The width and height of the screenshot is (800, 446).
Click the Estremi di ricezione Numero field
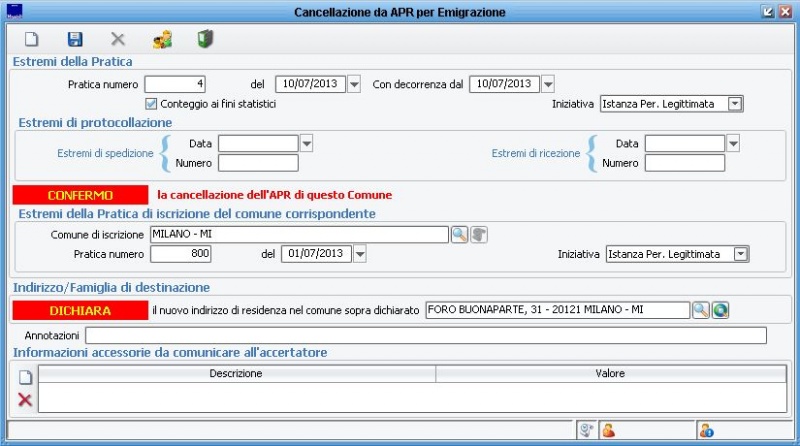[x=685, y=163]
